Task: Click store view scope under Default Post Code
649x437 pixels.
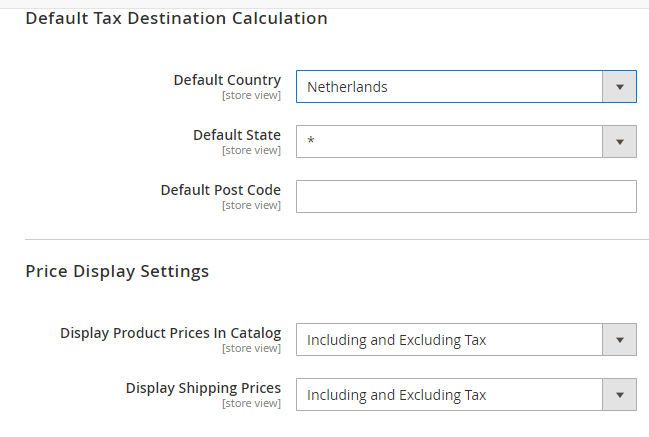Action: point(251,206)
